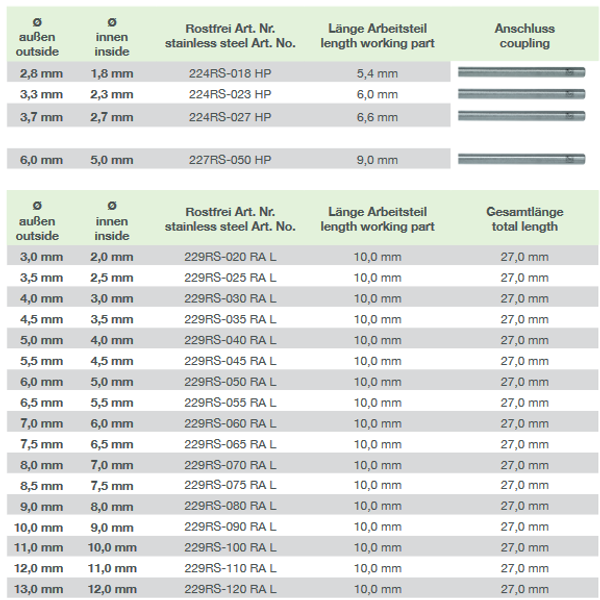Select outside diameter 2,8 mm cell
This screenshot has height=600, width=600.
41,73
